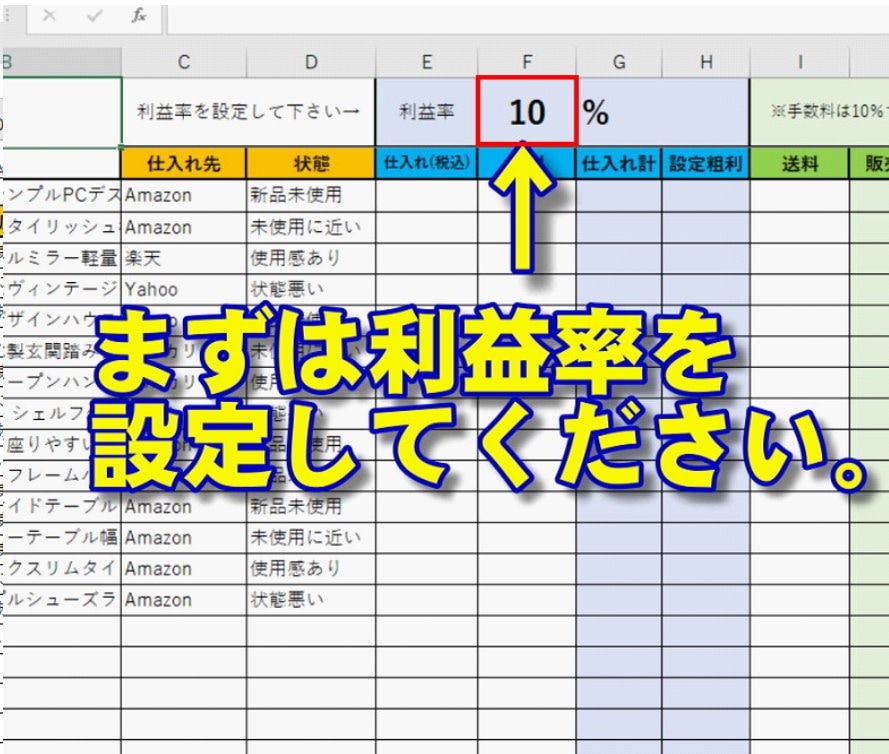This screenshot has height=754, width=889.
Task: Select the Yahoo supplier cell
Action: coord(184,290)
